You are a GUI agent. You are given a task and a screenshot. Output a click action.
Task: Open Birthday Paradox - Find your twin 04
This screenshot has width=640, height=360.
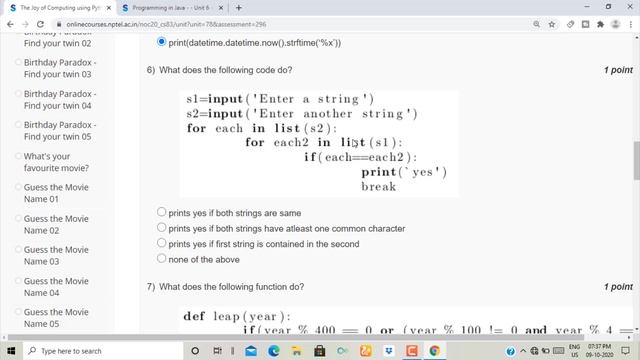(x=60, y=100)
